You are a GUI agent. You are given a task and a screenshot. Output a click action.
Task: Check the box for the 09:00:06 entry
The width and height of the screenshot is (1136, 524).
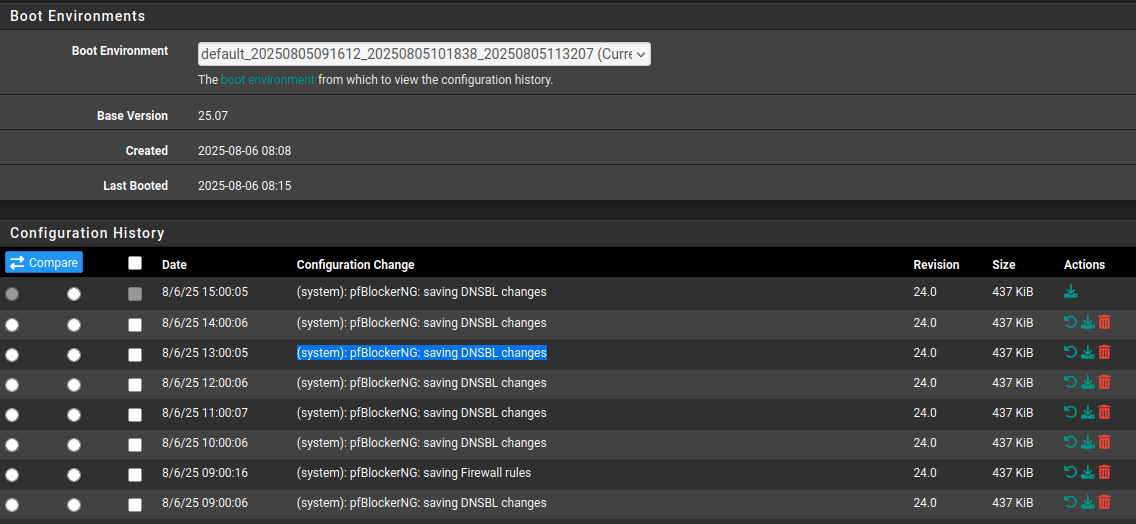coord(135,505)
